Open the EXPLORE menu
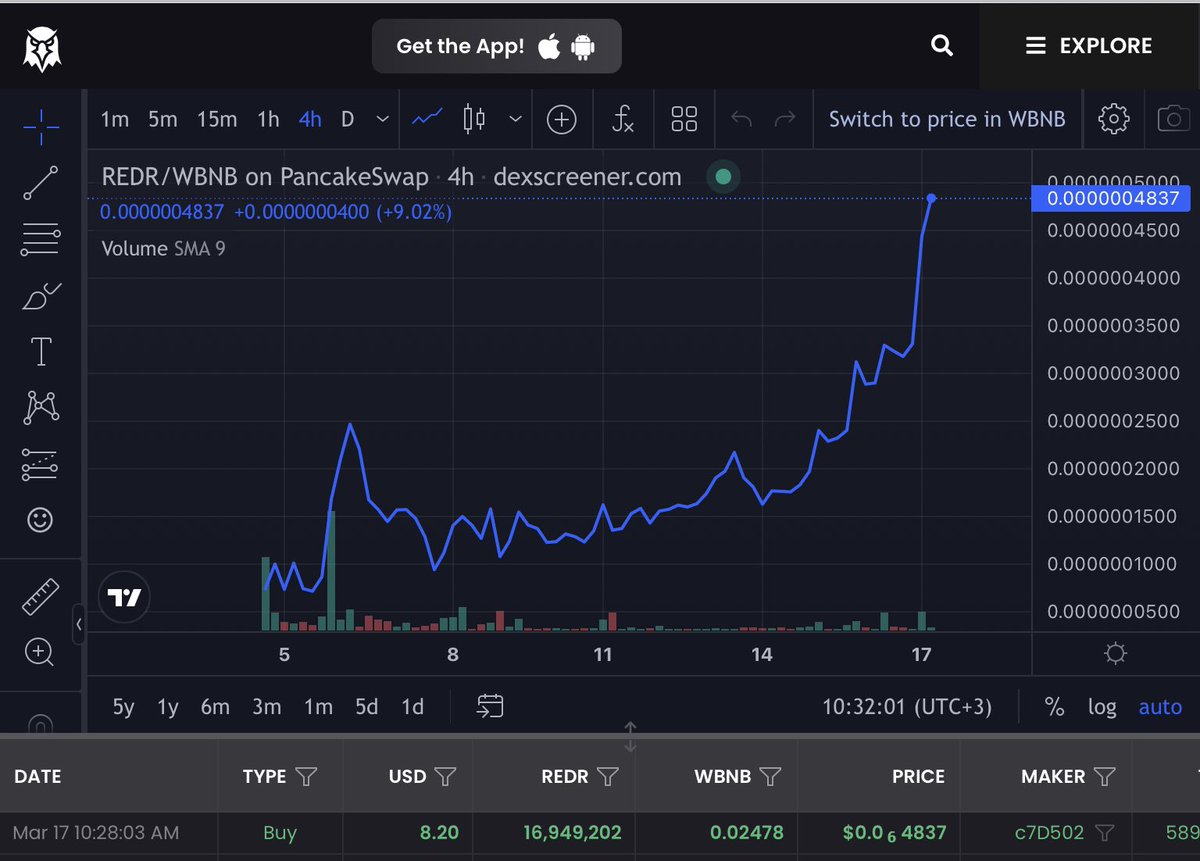 click(x=1089, y=46)
